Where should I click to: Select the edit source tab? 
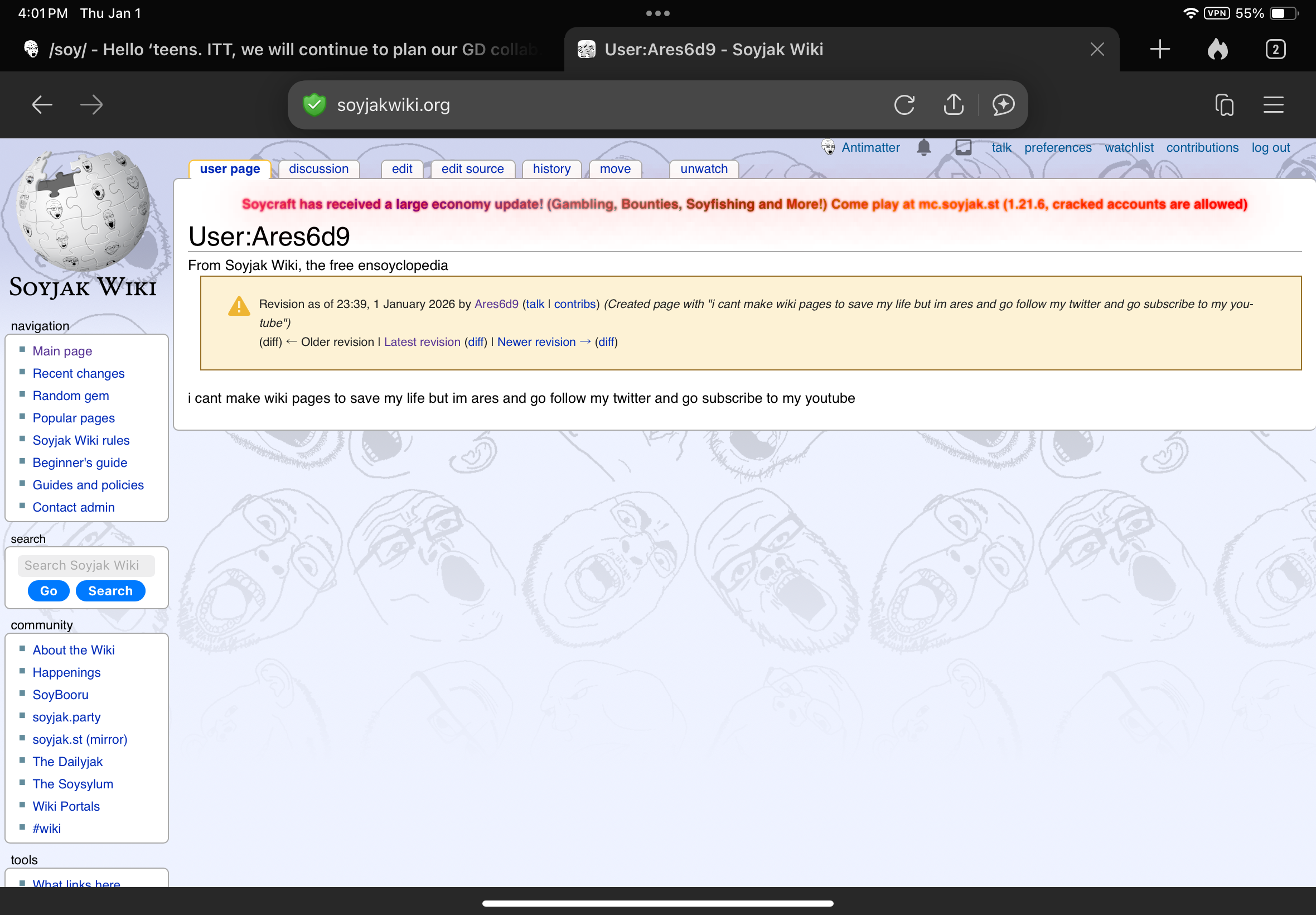[x=472, y=169]
